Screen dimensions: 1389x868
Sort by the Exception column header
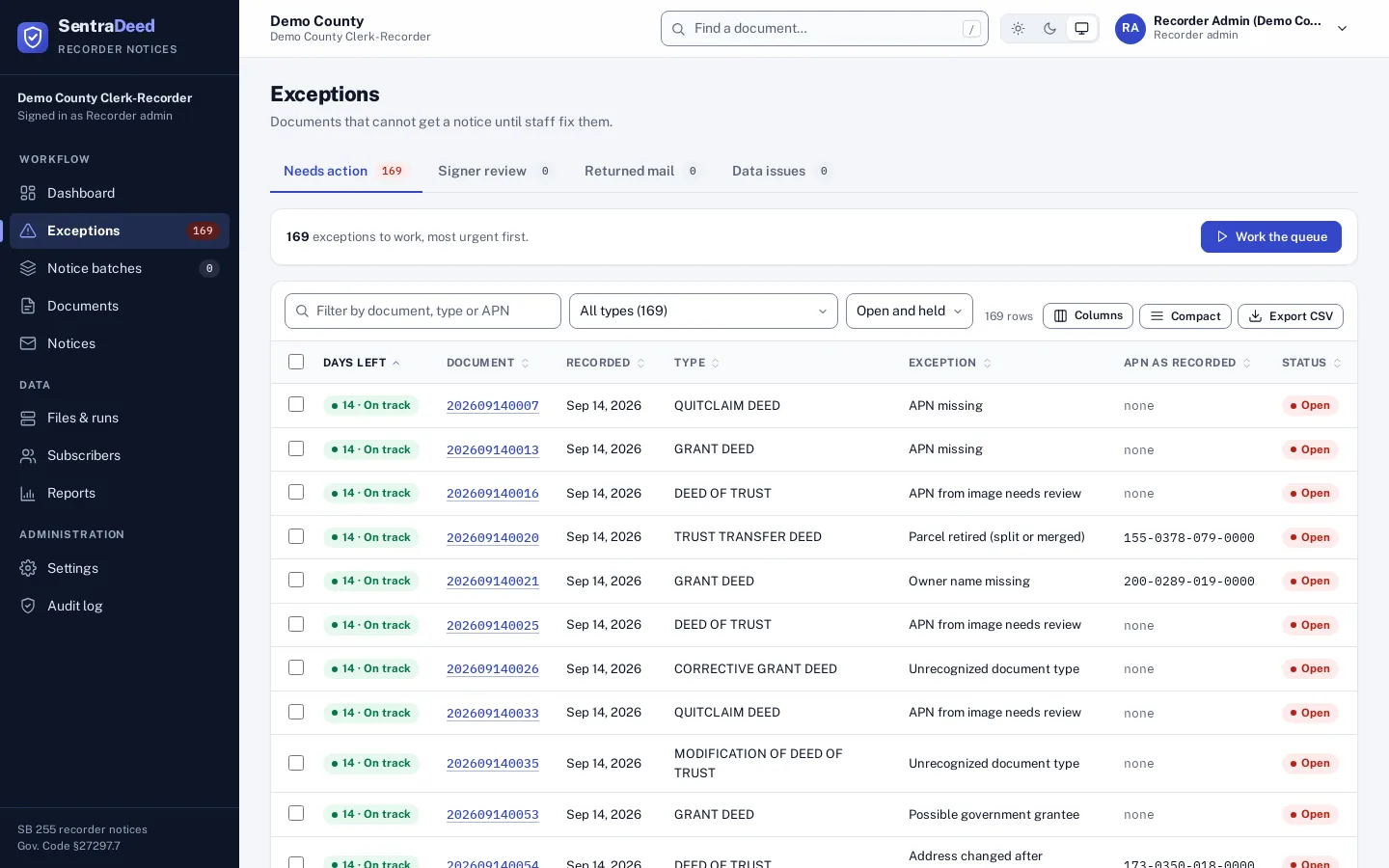[x=950, y=363]
